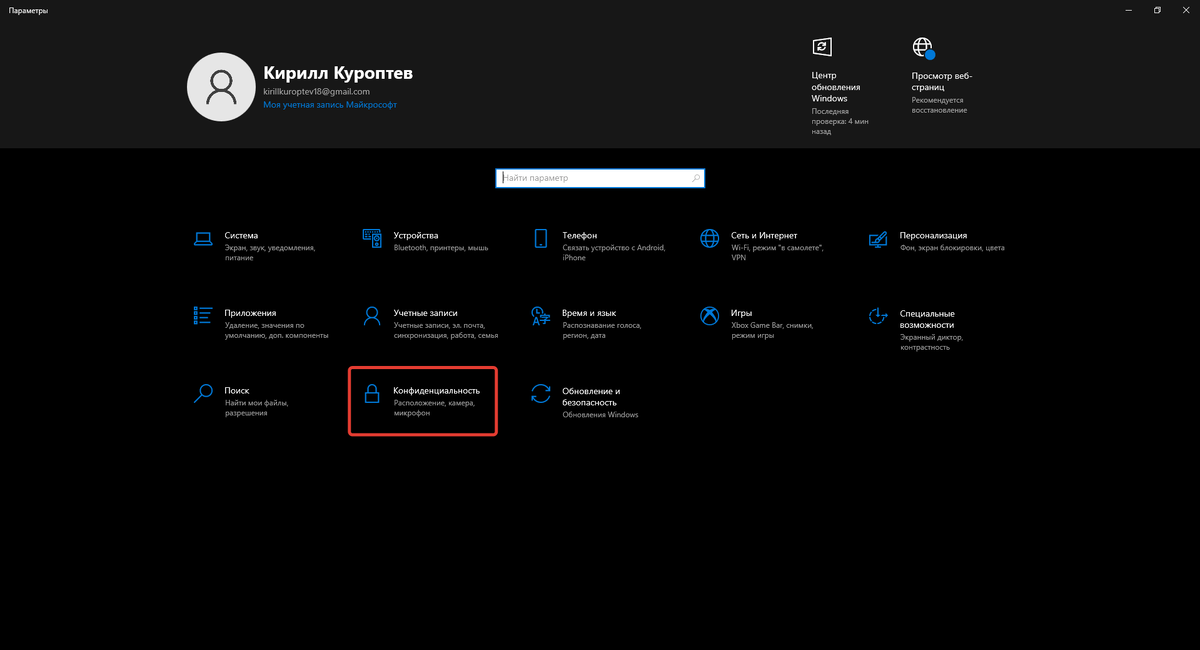Click Фон, экран блокировки, цвета description
The height and width of the screenshot is (650, 1200).
click(x=952, y=247)
